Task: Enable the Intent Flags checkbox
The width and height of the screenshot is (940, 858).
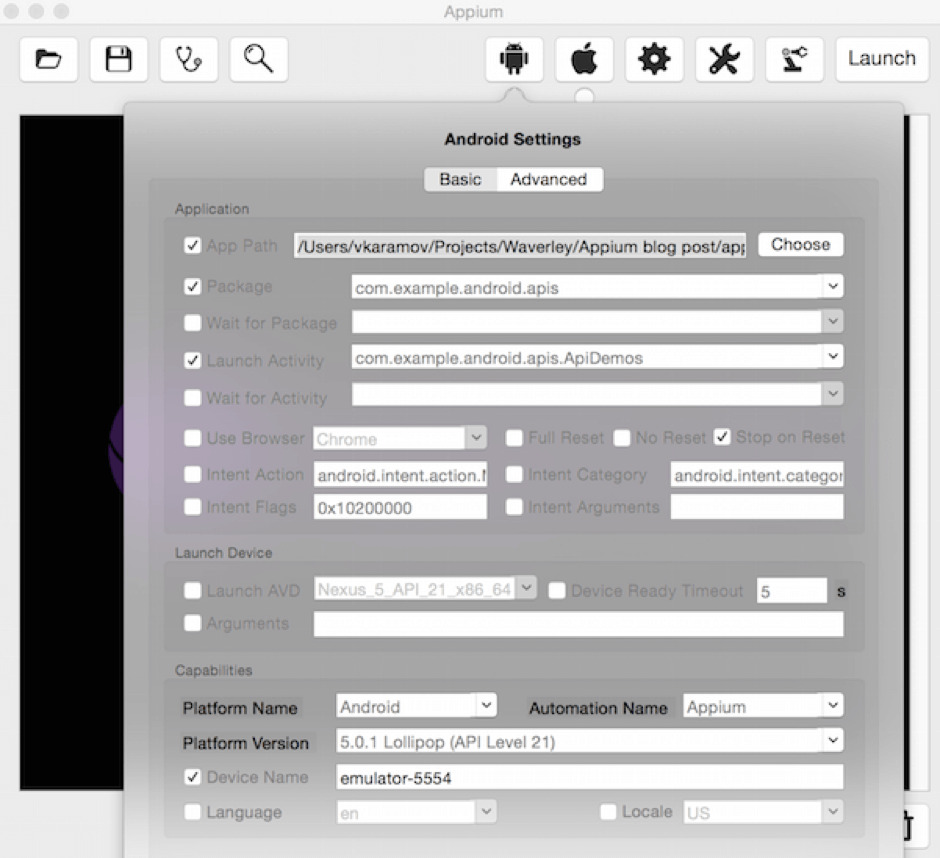Action: (x=192, y=507)
